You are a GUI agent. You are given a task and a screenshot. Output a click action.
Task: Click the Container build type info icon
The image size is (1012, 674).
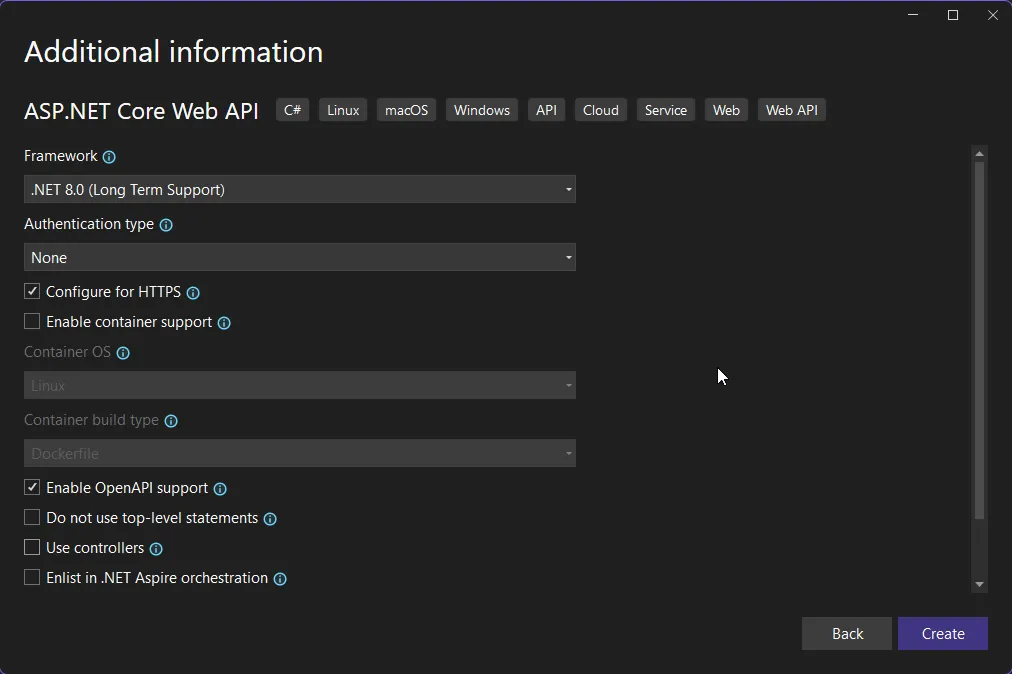(170, 421)
